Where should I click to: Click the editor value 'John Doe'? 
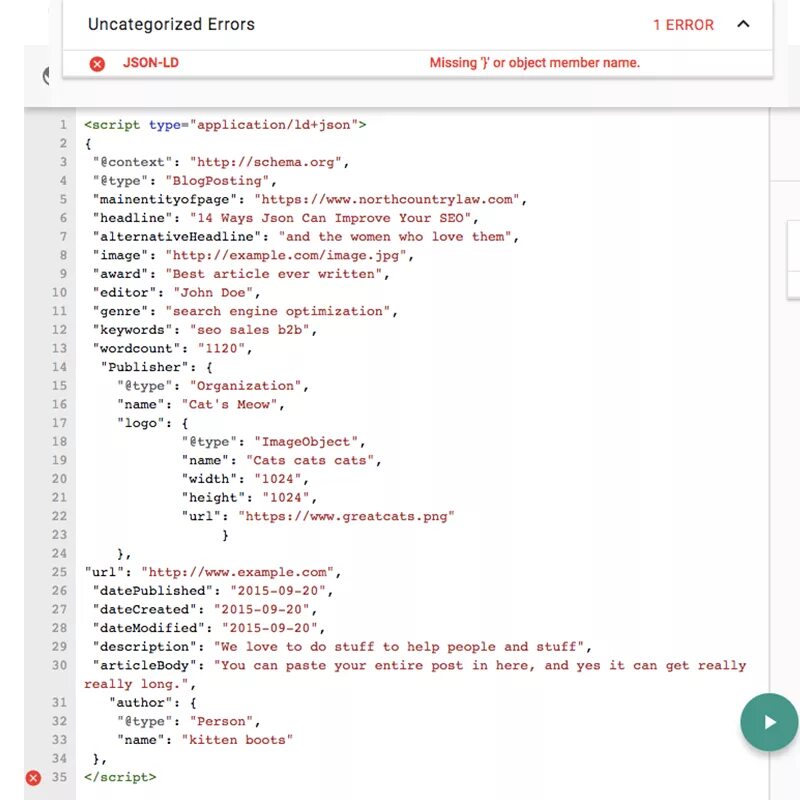[213, 292]
